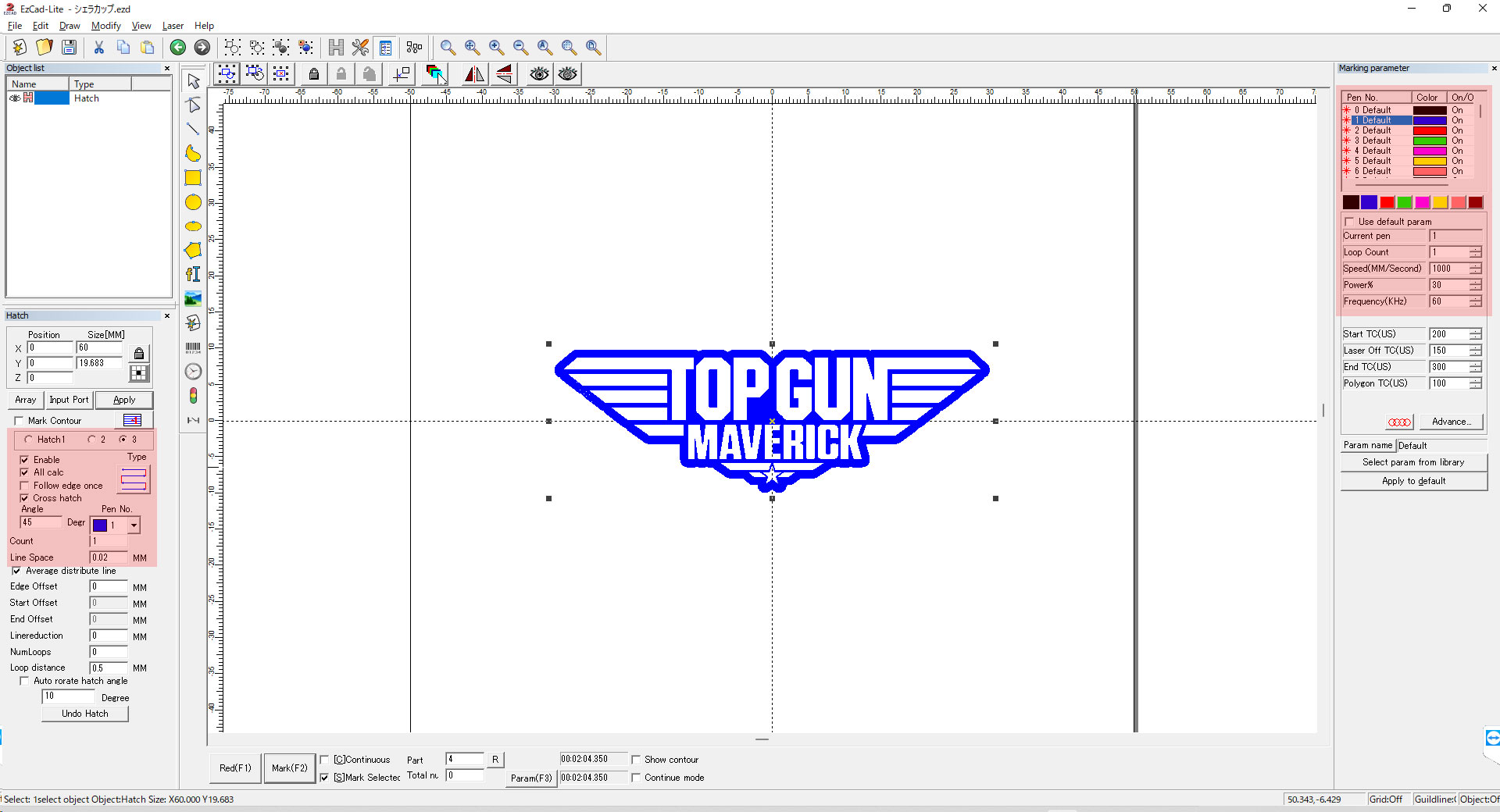Toggle the hatch Enable checkbox
Viewport: 1500px width, 812px height.
[x=24, y=460]
